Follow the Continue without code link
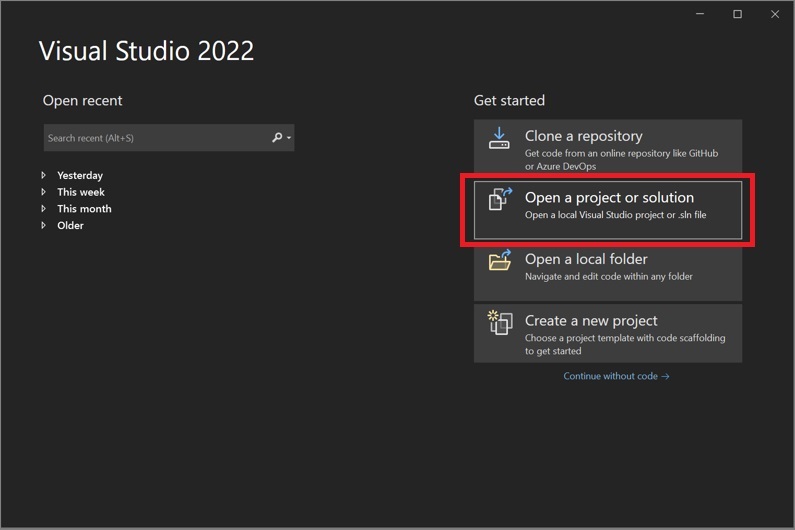 tap(617, 376)
